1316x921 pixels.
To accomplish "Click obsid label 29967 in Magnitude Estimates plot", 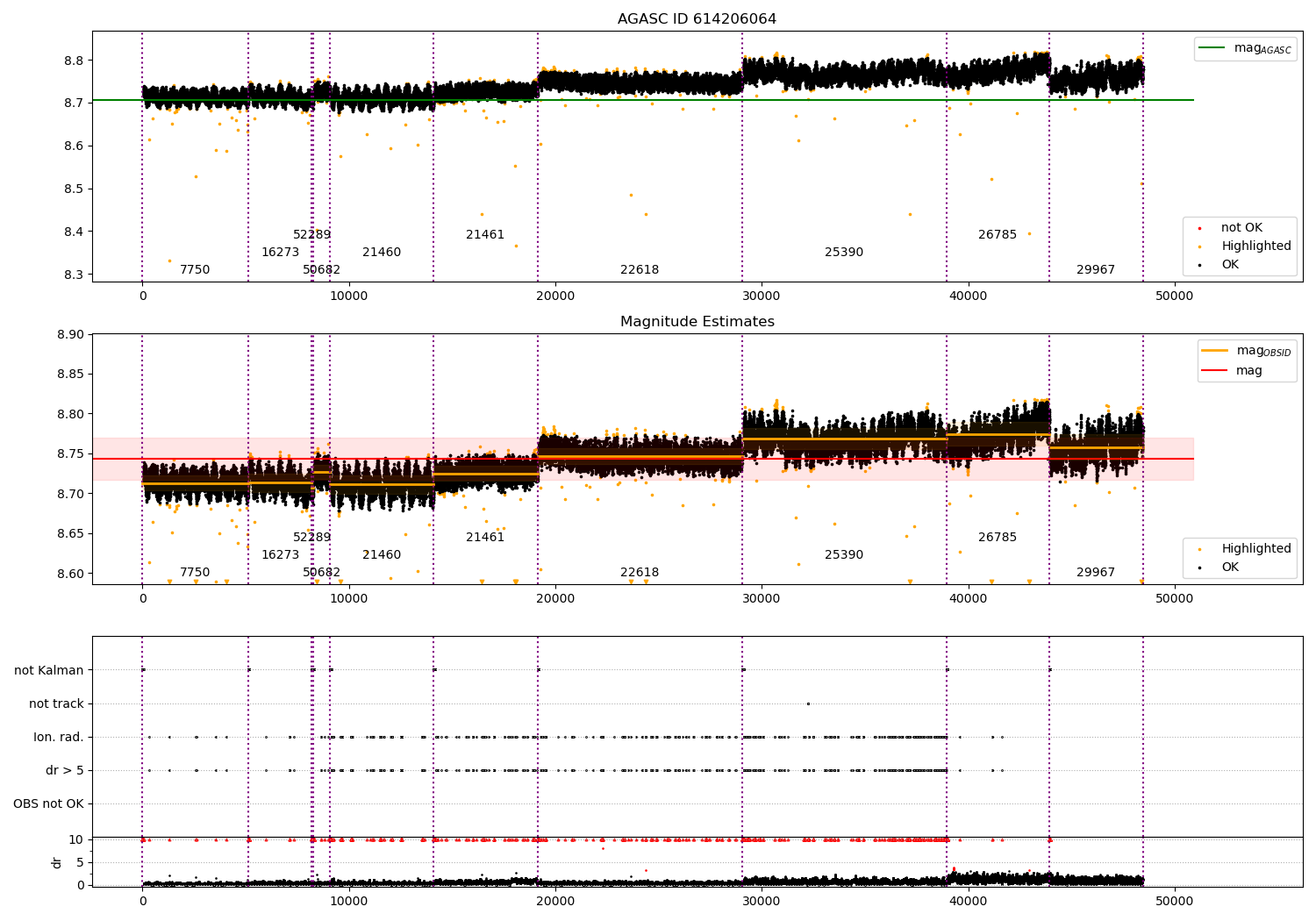I will tap(1096, 573).
